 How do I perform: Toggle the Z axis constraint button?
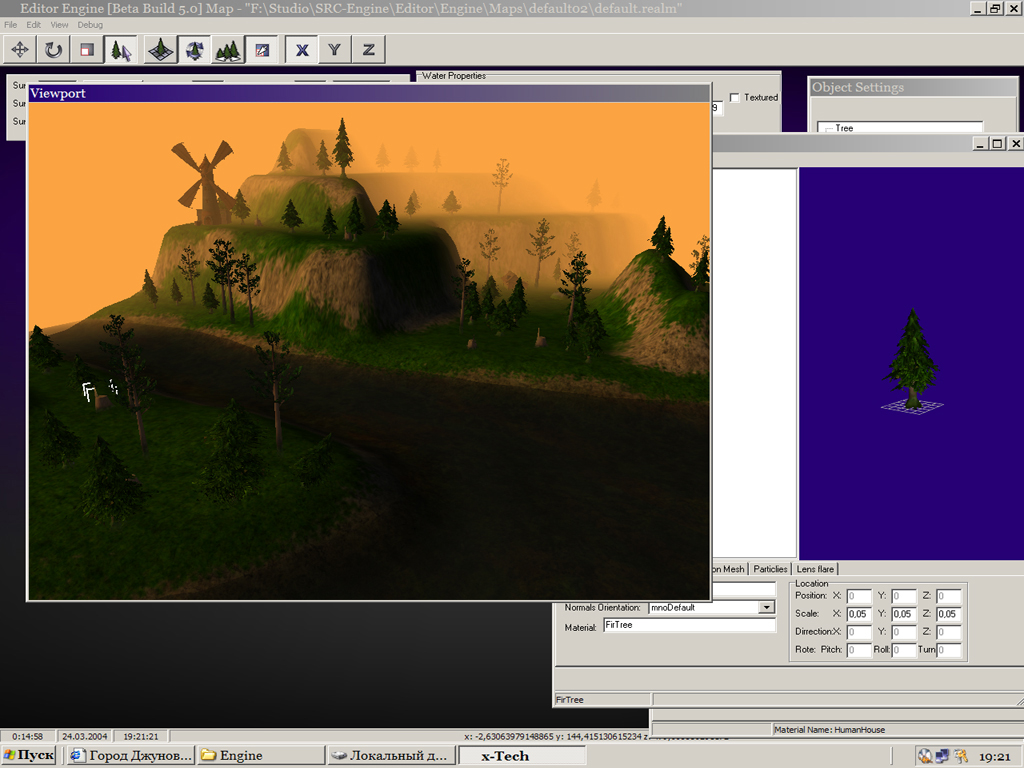(x=369, y=49)
